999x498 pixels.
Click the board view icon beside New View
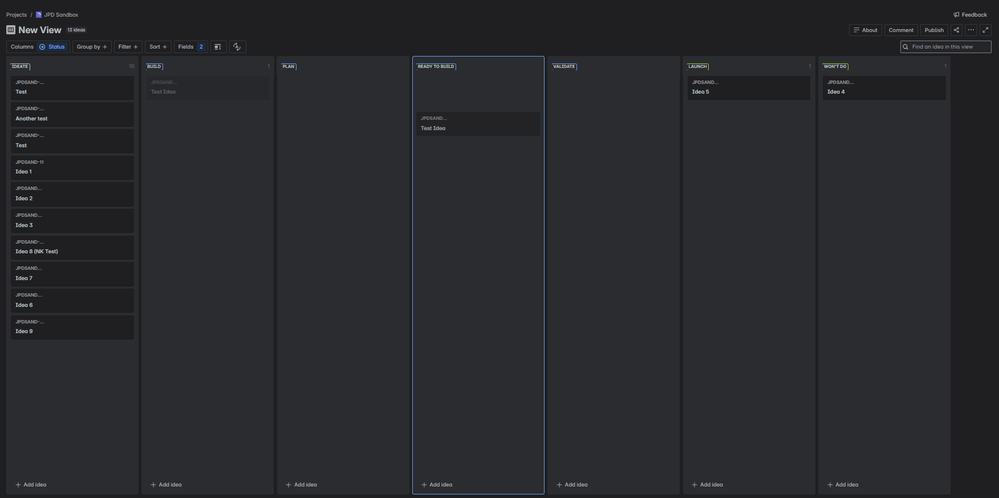point(10,29)
